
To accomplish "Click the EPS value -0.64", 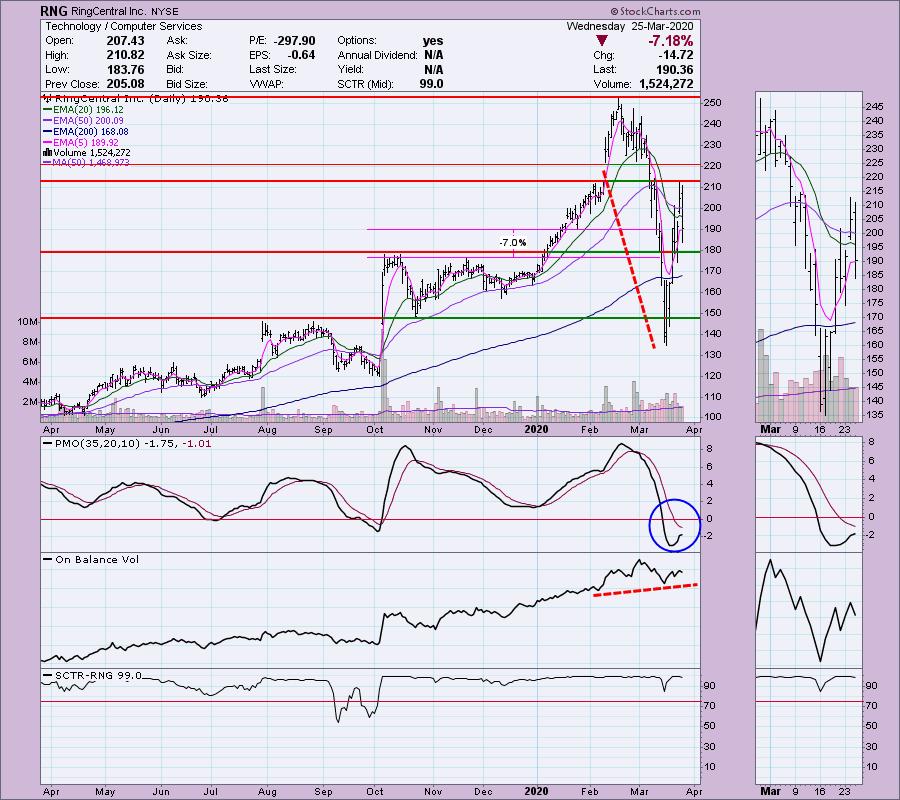I will [x=301, y=55].
